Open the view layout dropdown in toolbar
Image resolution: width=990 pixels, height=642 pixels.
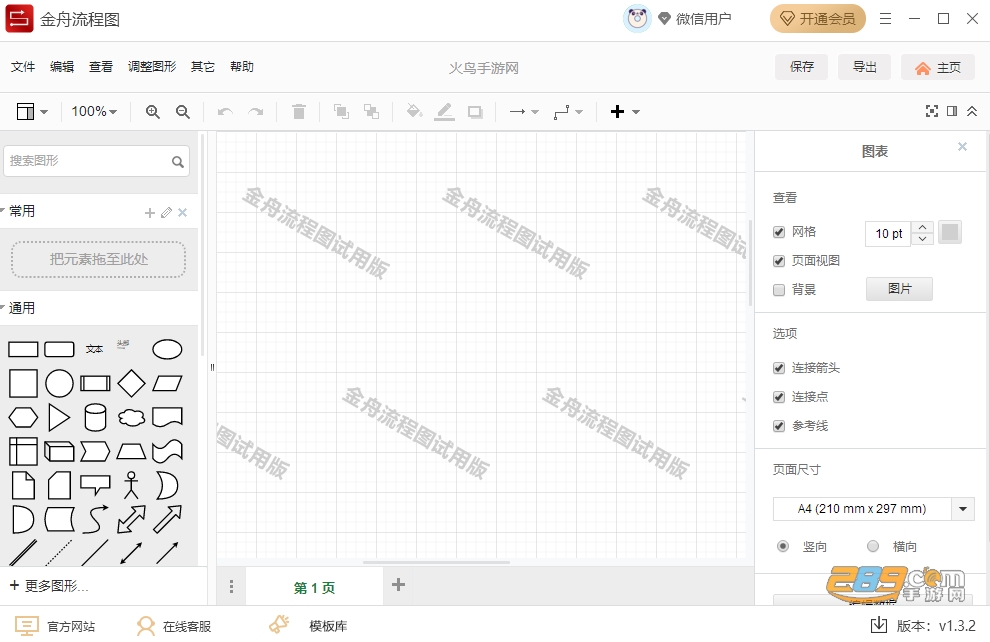pyautogui.click(x=32, y=112)
